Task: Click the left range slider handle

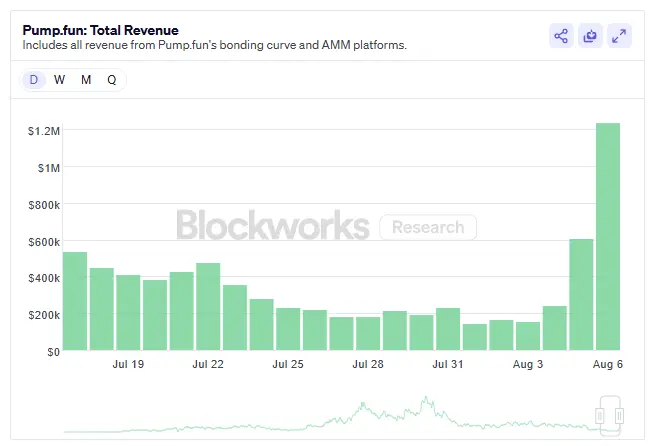Action: [600, 416]
